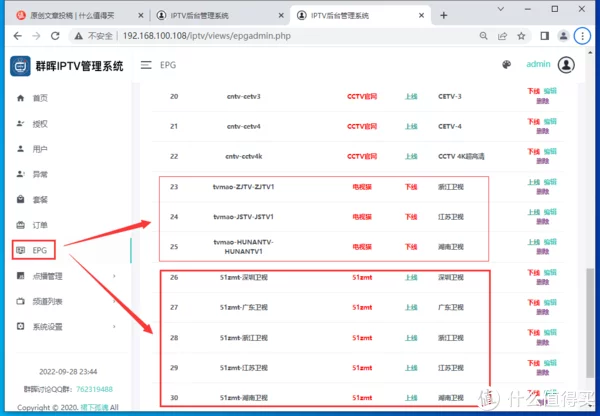
Task: Select the 51zmt source cell of row 29
Action: [362, 368]
